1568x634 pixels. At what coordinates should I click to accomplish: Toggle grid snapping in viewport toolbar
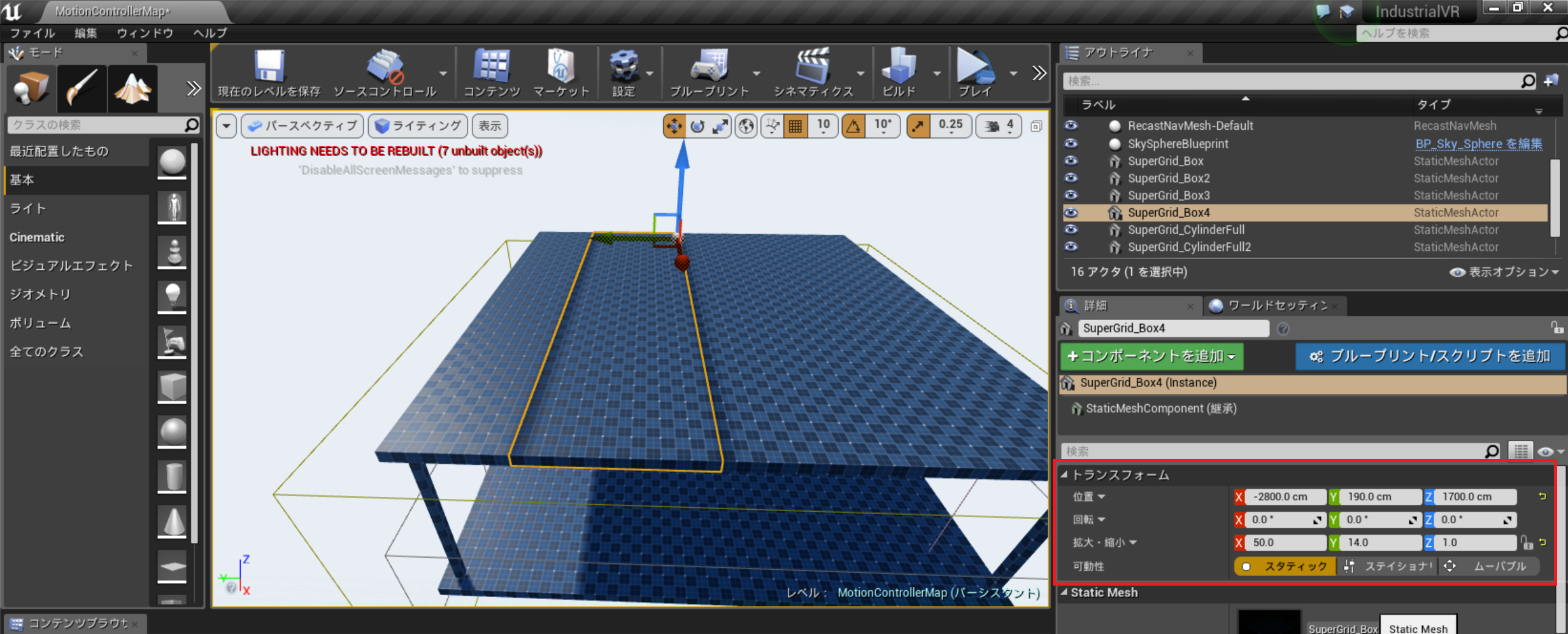(795, 126)
